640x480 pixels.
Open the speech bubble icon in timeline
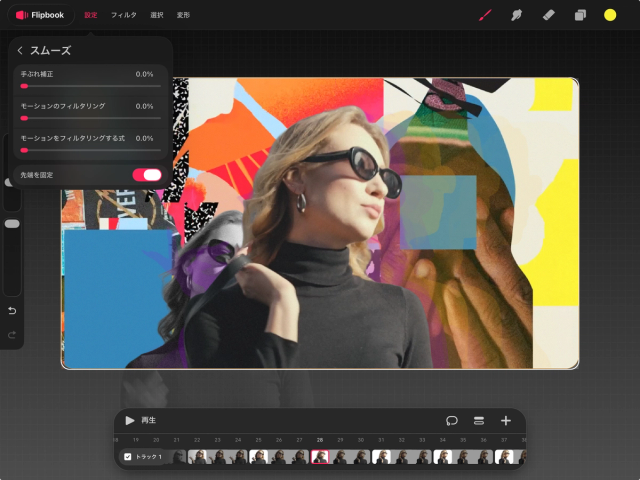452,421
